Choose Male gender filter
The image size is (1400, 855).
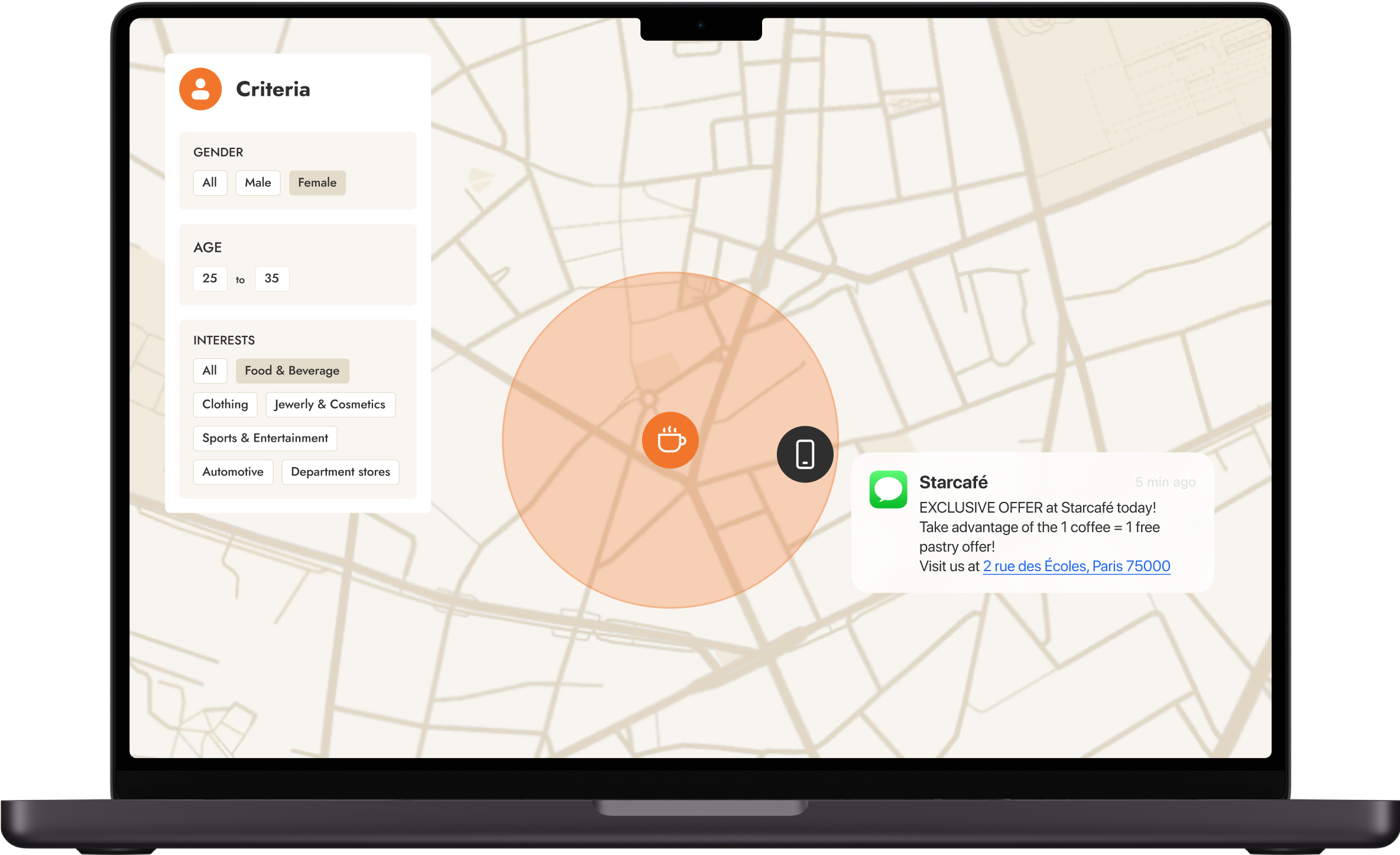[x=258, y=183]
